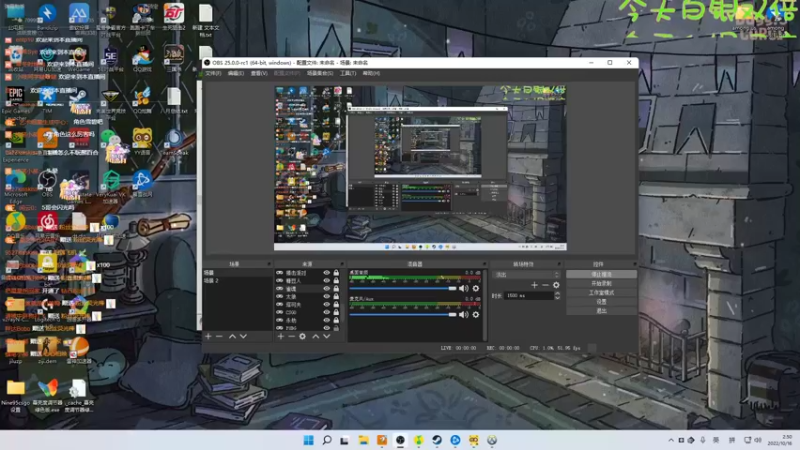Click the Windows Start button
Viewport: 800px width, 450px height.
pyautogui.click(x=308, y=440)
